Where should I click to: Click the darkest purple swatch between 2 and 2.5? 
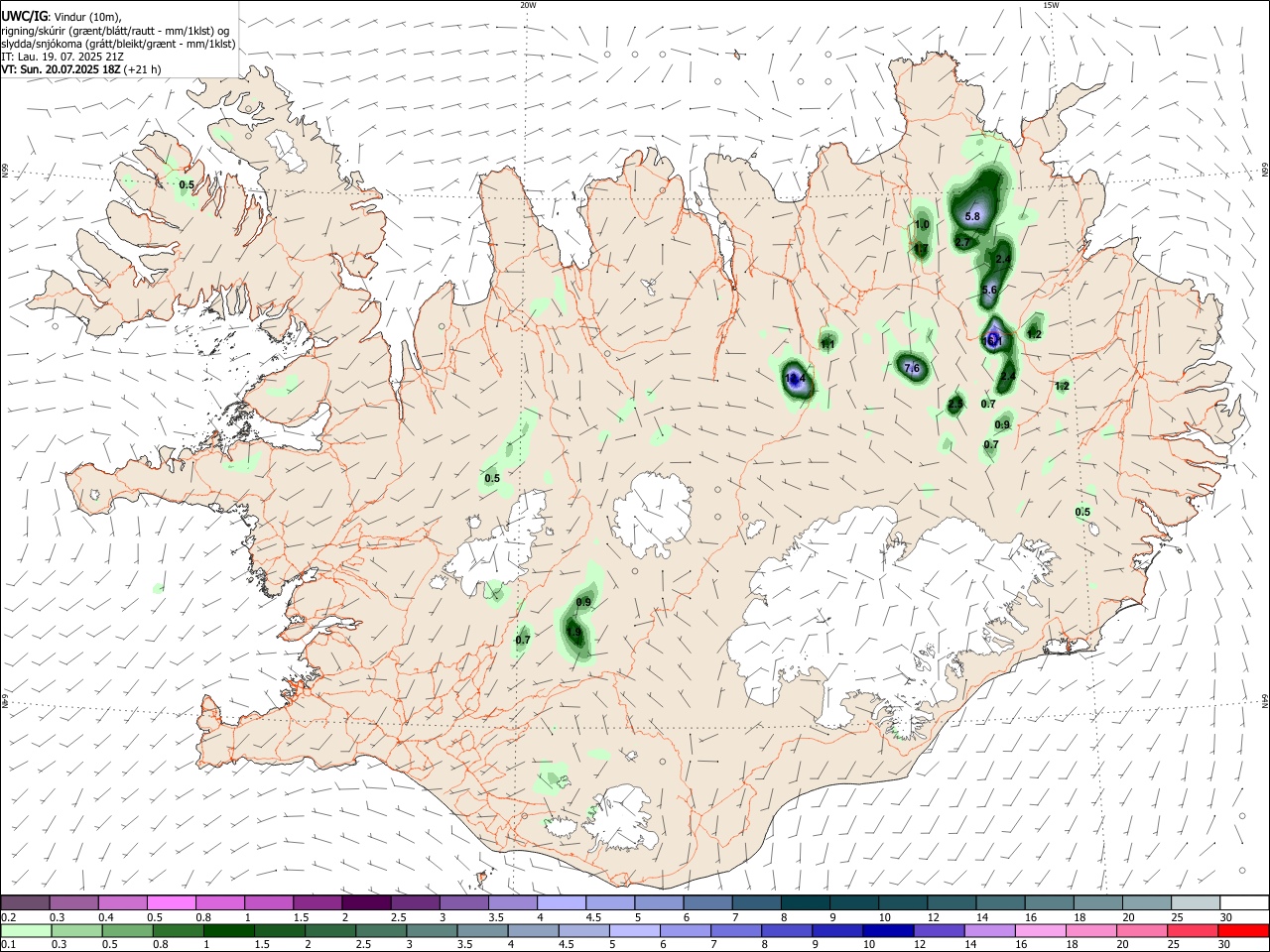365,903
